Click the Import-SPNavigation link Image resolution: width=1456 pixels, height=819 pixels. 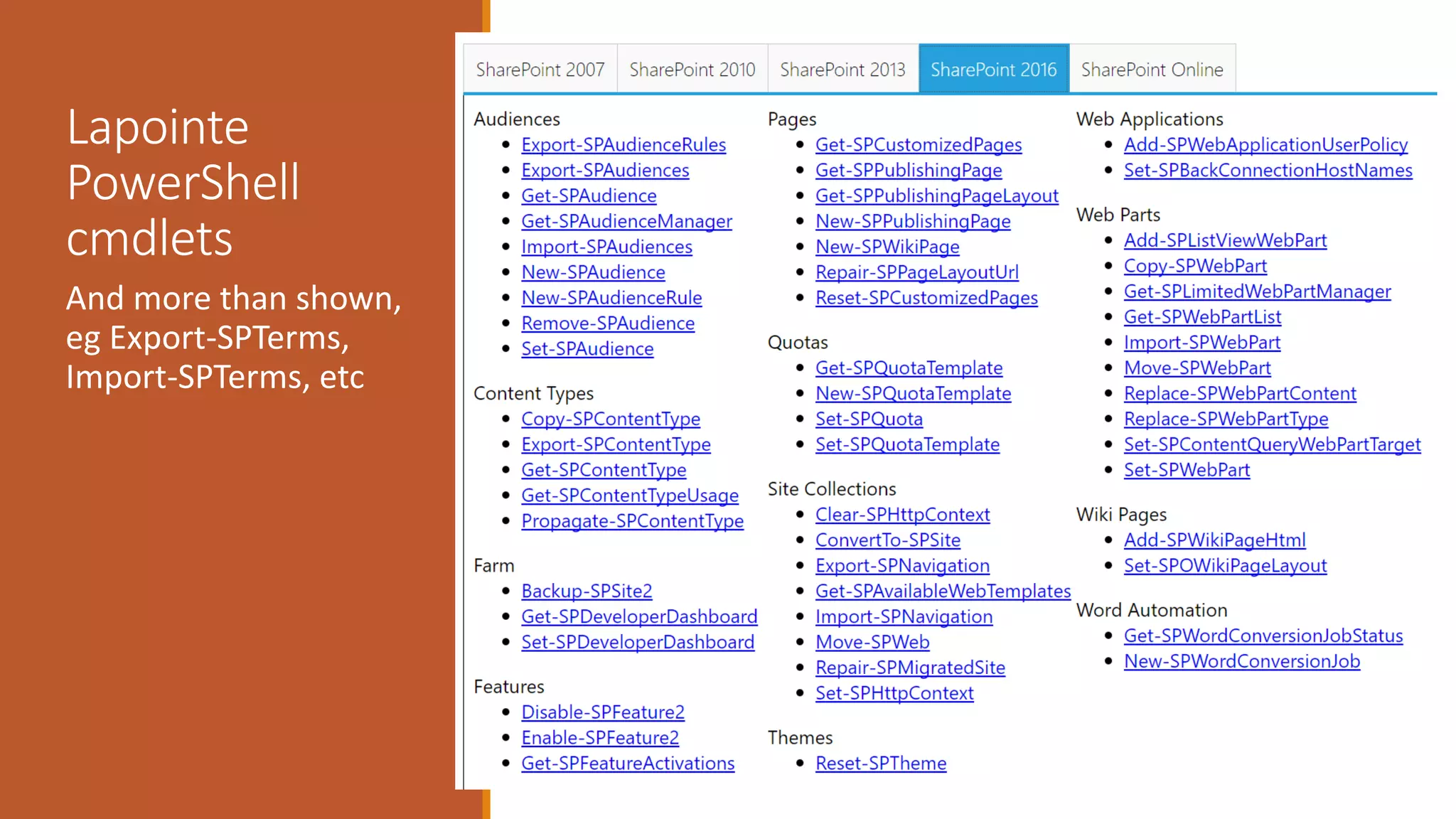tap(904, 617)
